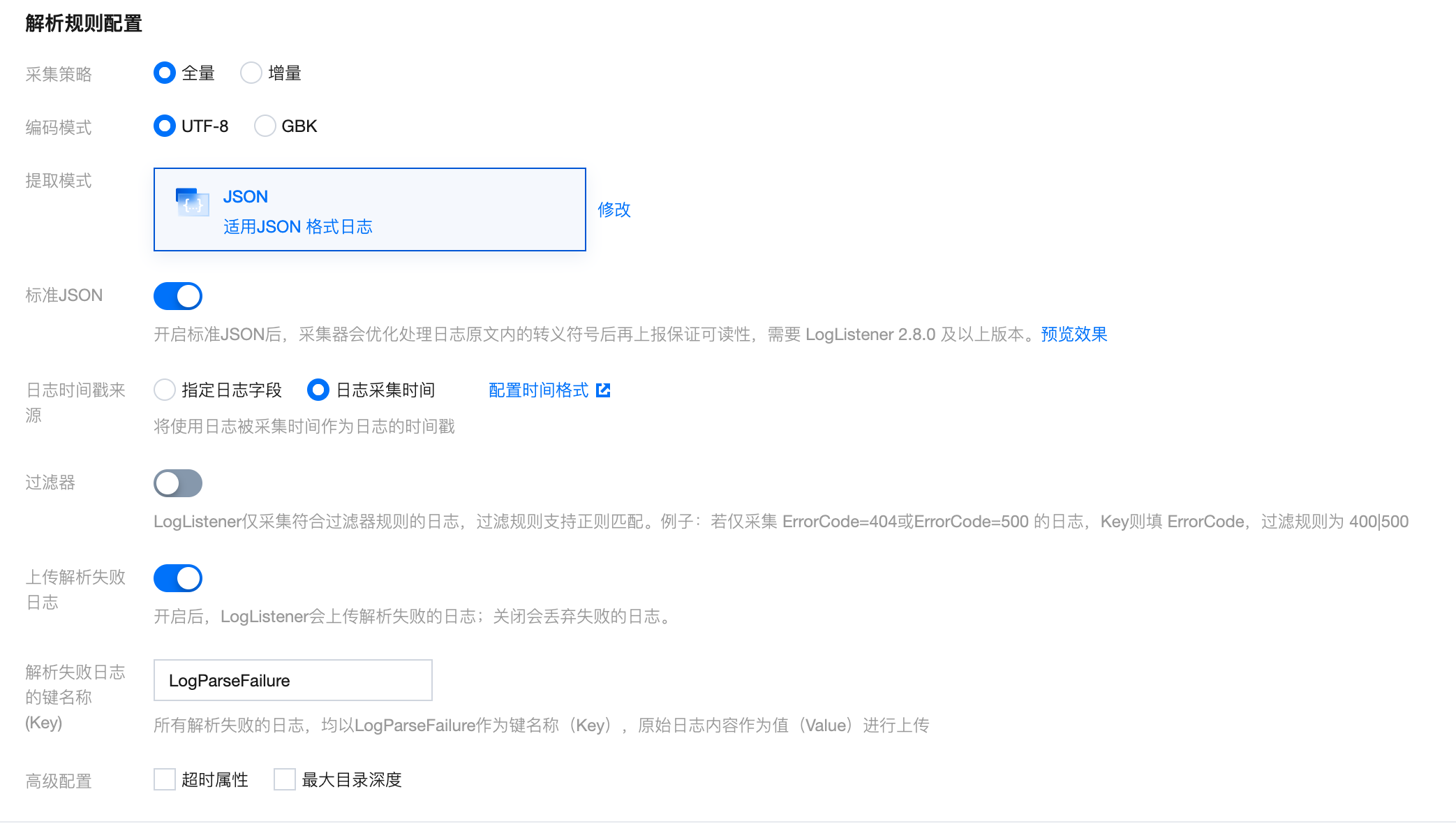Viewport: 1456px width, 824px height.
Task: Click the JSON title in extraction card
Action: coord(245,197)
